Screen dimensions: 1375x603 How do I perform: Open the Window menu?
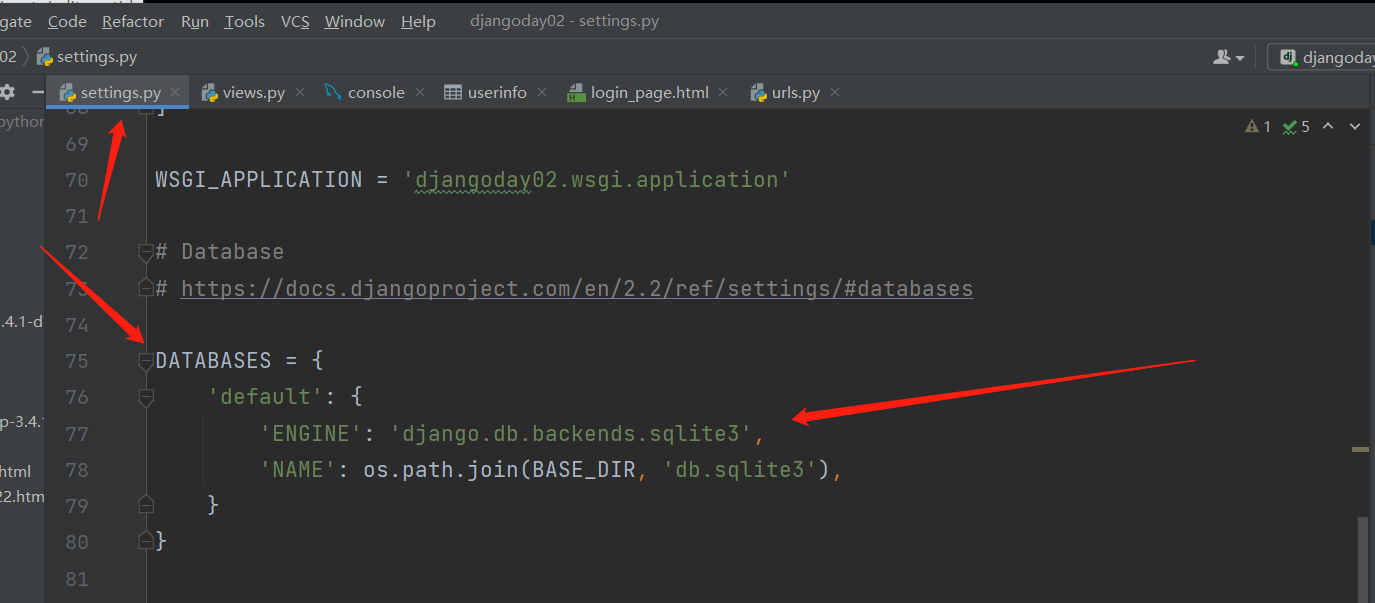coord(355,21)
